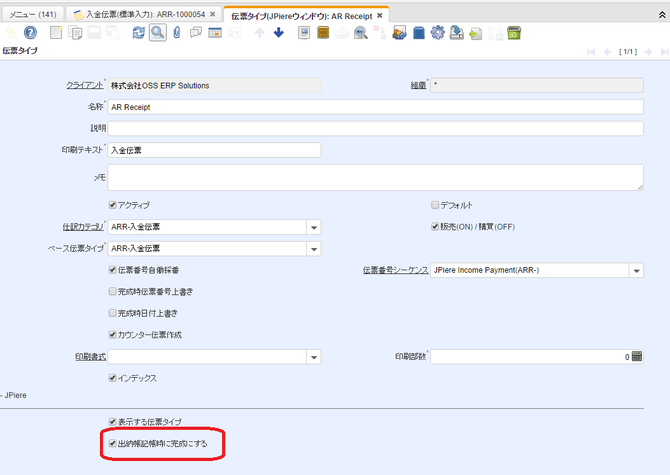Image resolution: width=670 pixels, height=475 pixels.
Task: Open the Requests toolbar icon
Action: click(400, 32)
